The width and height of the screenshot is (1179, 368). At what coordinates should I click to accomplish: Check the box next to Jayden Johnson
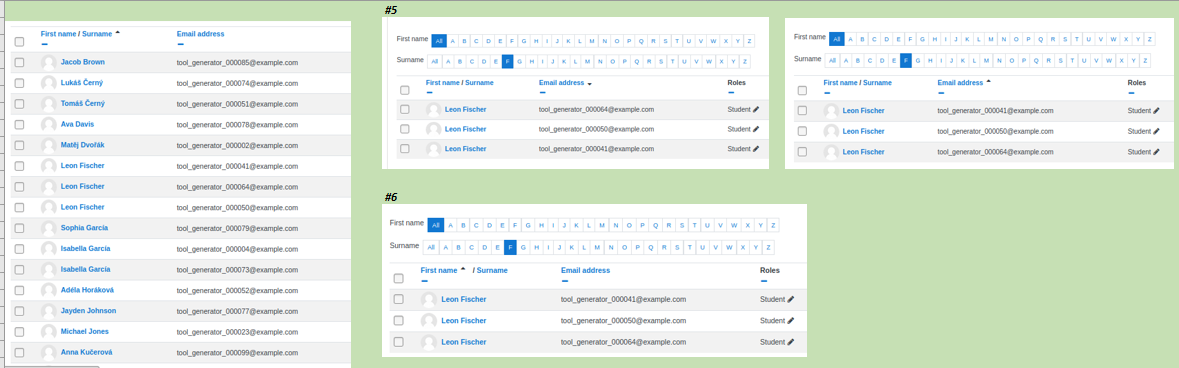click(x=20, y=311)
